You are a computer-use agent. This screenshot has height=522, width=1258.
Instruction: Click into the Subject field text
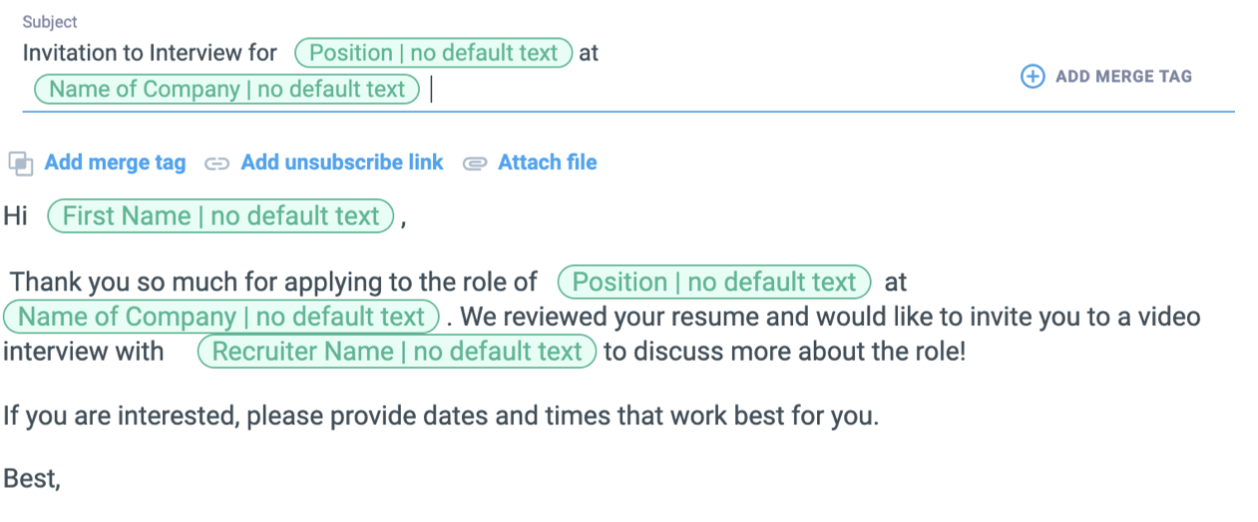(x=150, y=53)
